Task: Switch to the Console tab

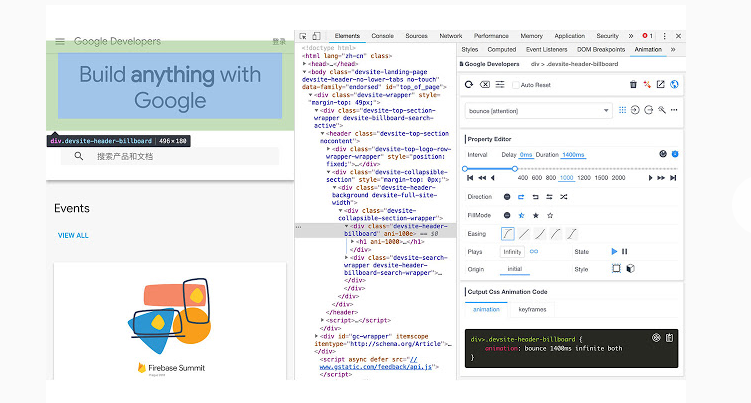Action: pos(382,36)
